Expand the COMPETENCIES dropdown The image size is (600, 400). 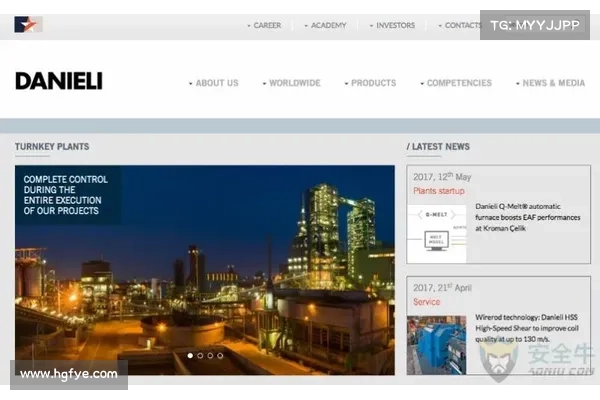(x=456, y=83)
